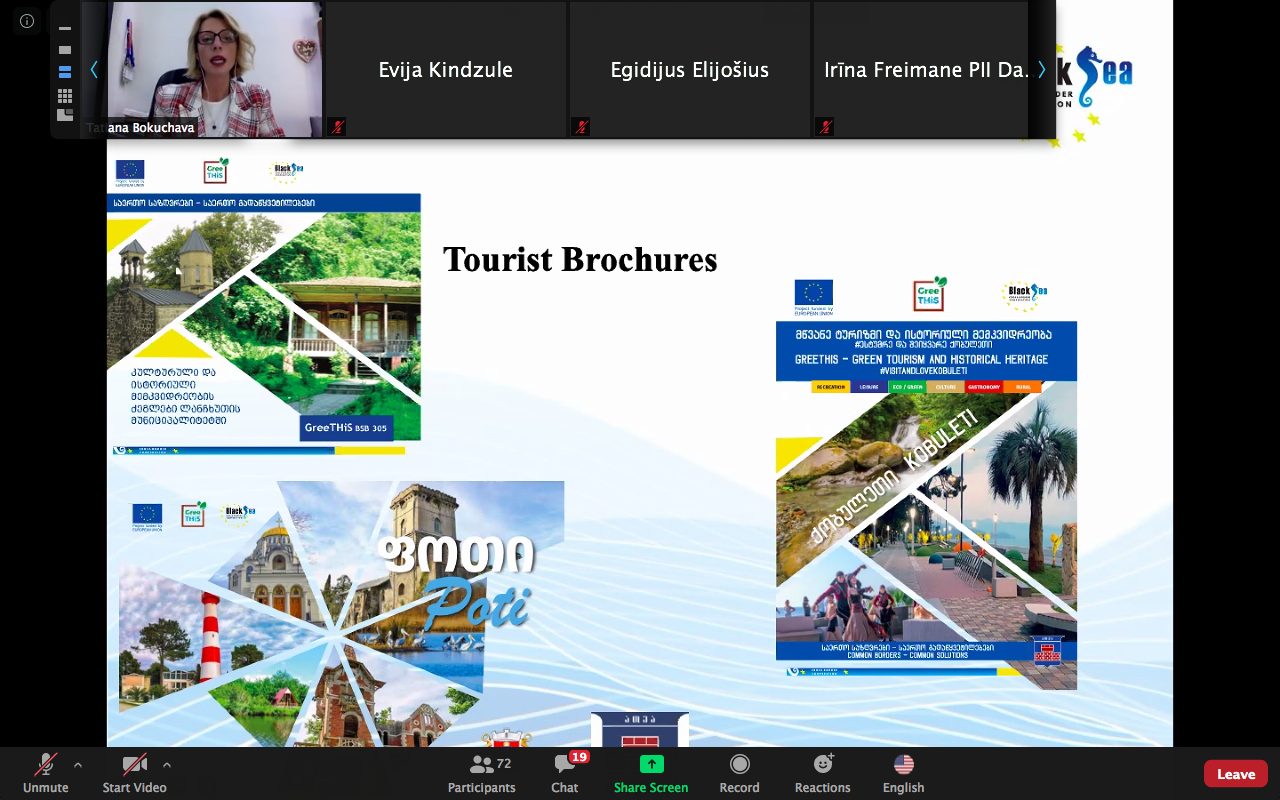Leave the meeting
The width and height of the screenshot is (1280, 800).
click(1235, 774)
